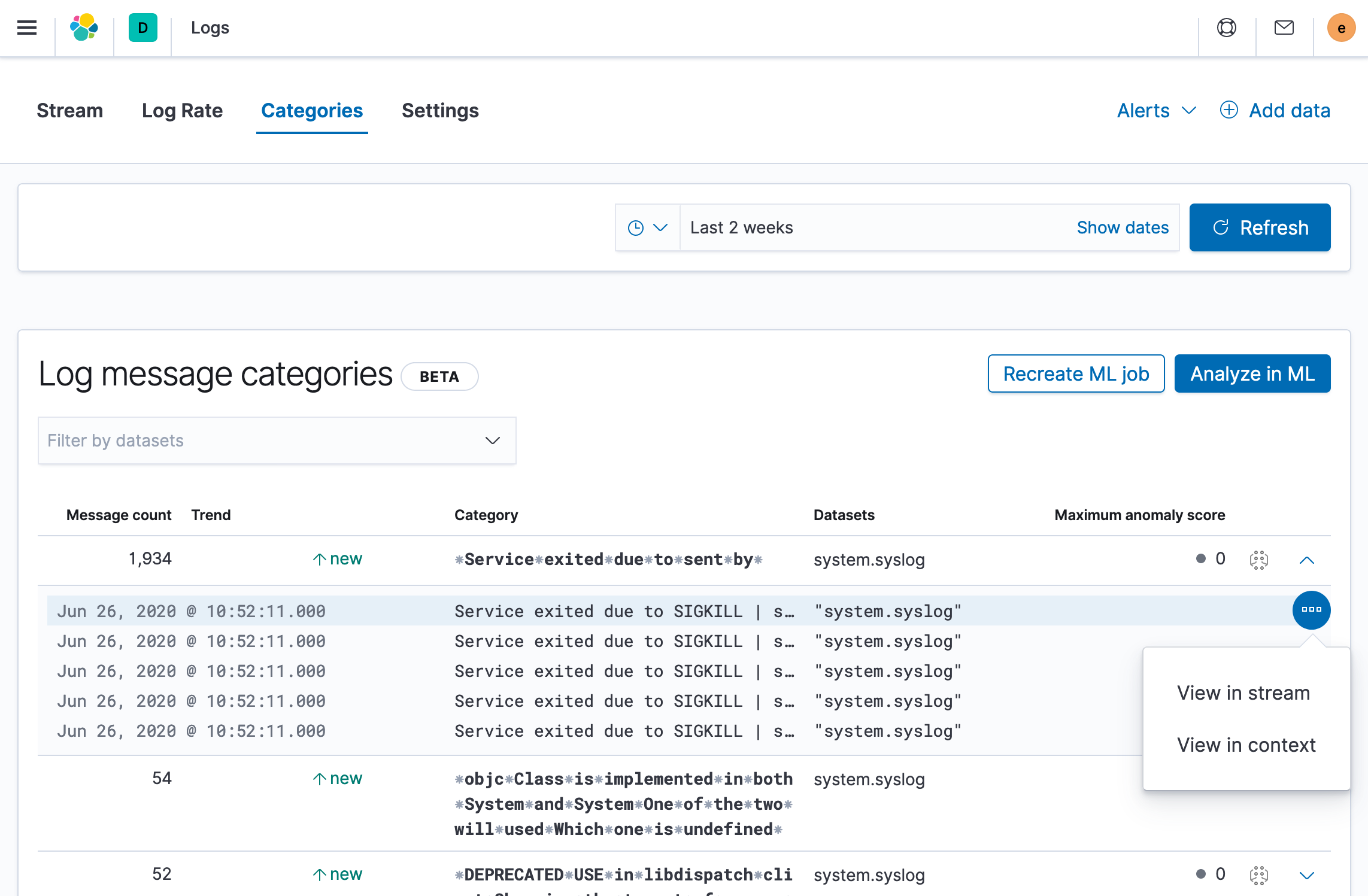Image resolution: width=1368 pixels, height=896 pixels.
Task: Expand the DEPRECATED USE category row
Action: [1306, 875]
